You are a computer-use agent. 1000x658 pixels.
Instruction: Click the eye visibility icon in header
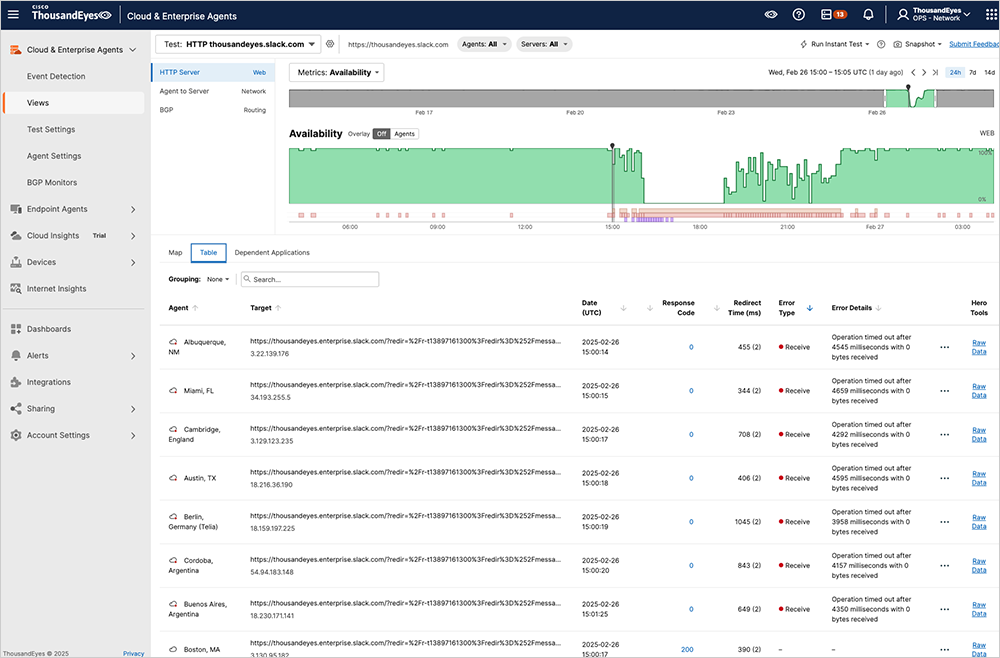(x=770, y=14)
